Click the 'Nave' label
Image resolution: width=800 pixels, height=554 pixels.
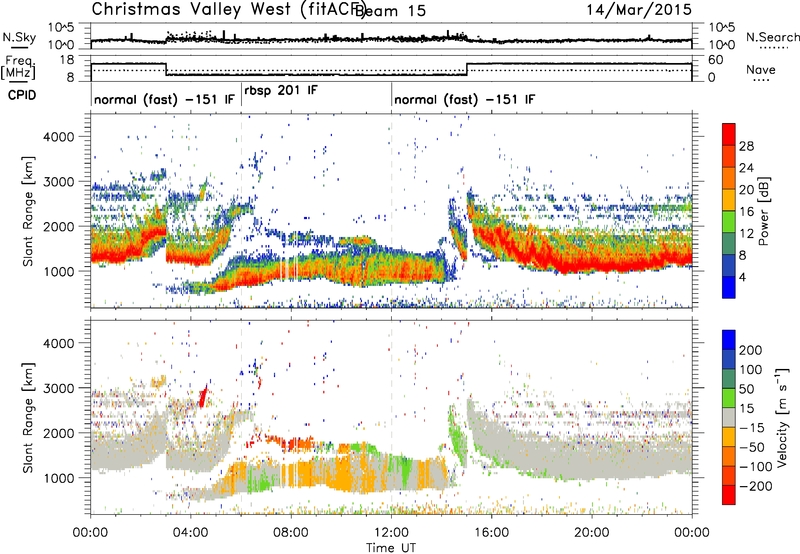pyautogui.click(x=761, y=69)
